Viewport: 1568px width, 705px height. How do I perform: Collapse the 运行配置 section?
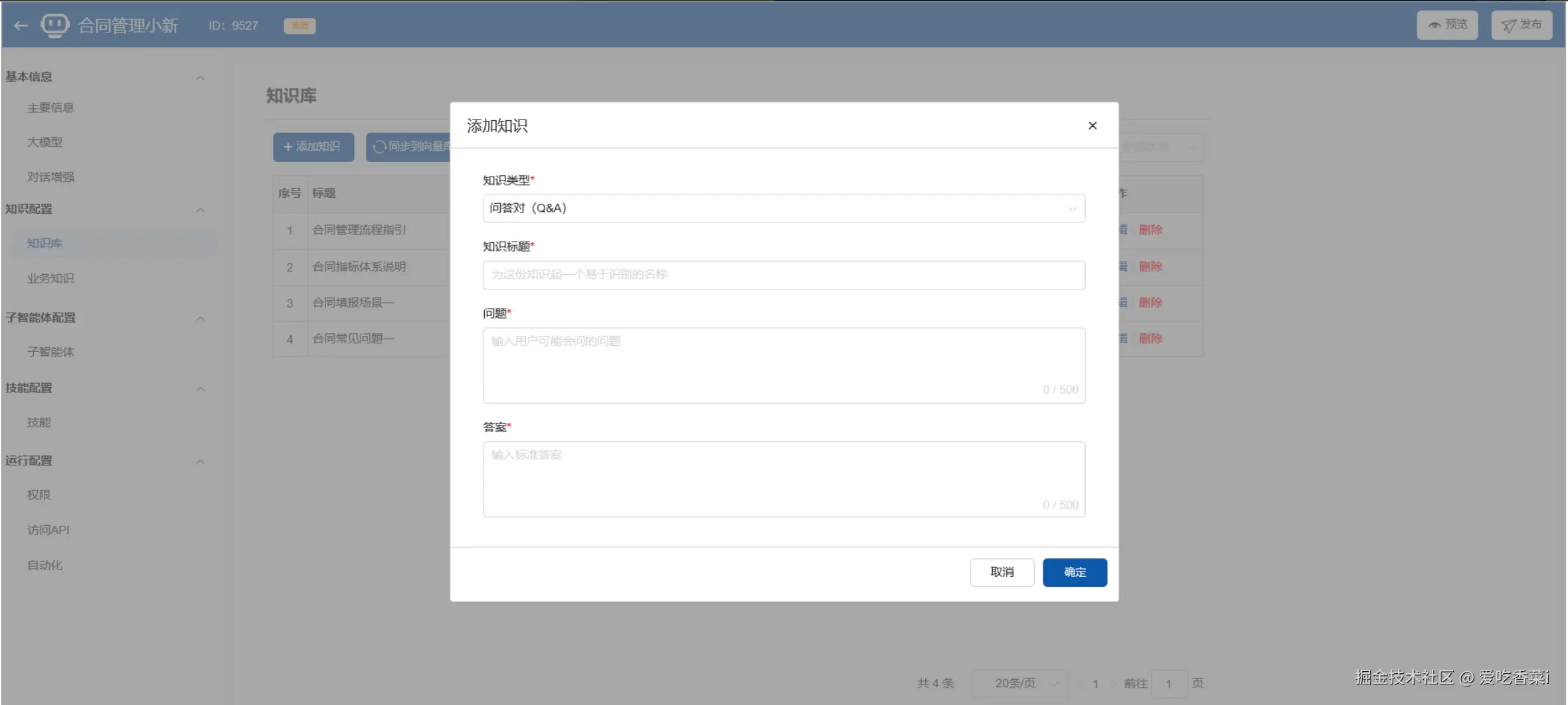click(x=200, y=461)
